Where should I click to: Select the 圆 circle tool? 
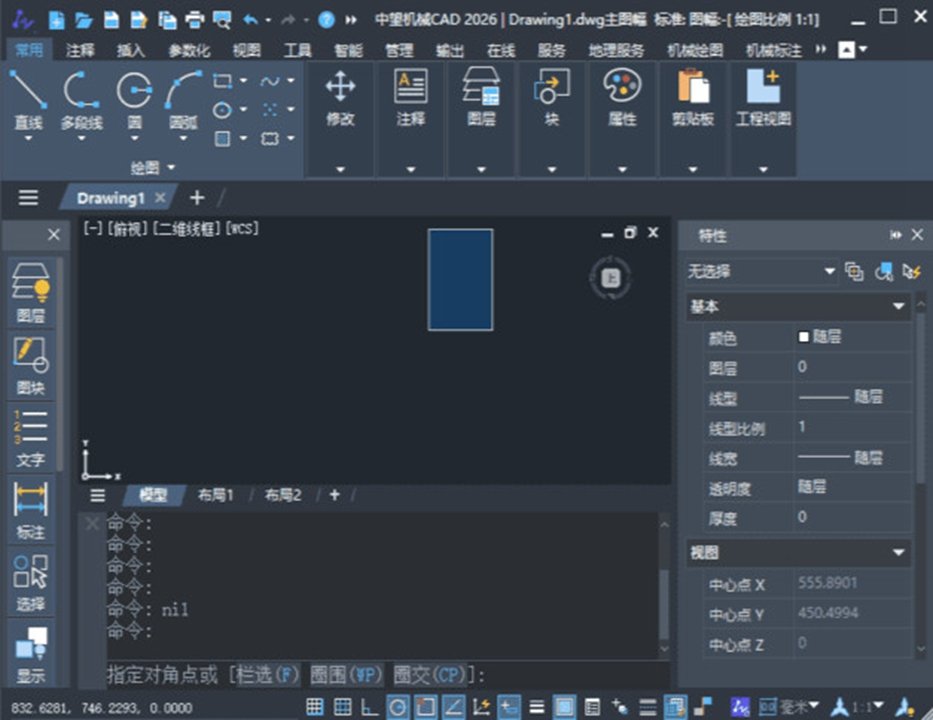[134, 100]
